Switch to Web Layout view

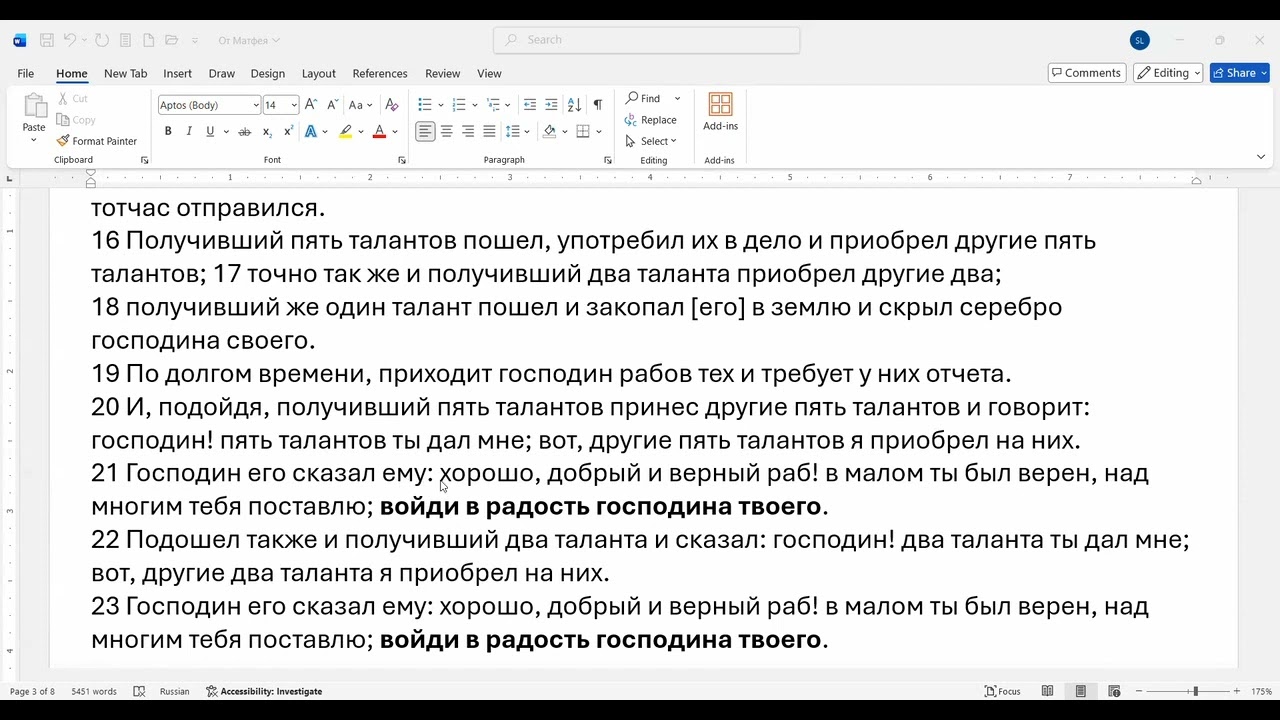click(x=1114, y=691)
